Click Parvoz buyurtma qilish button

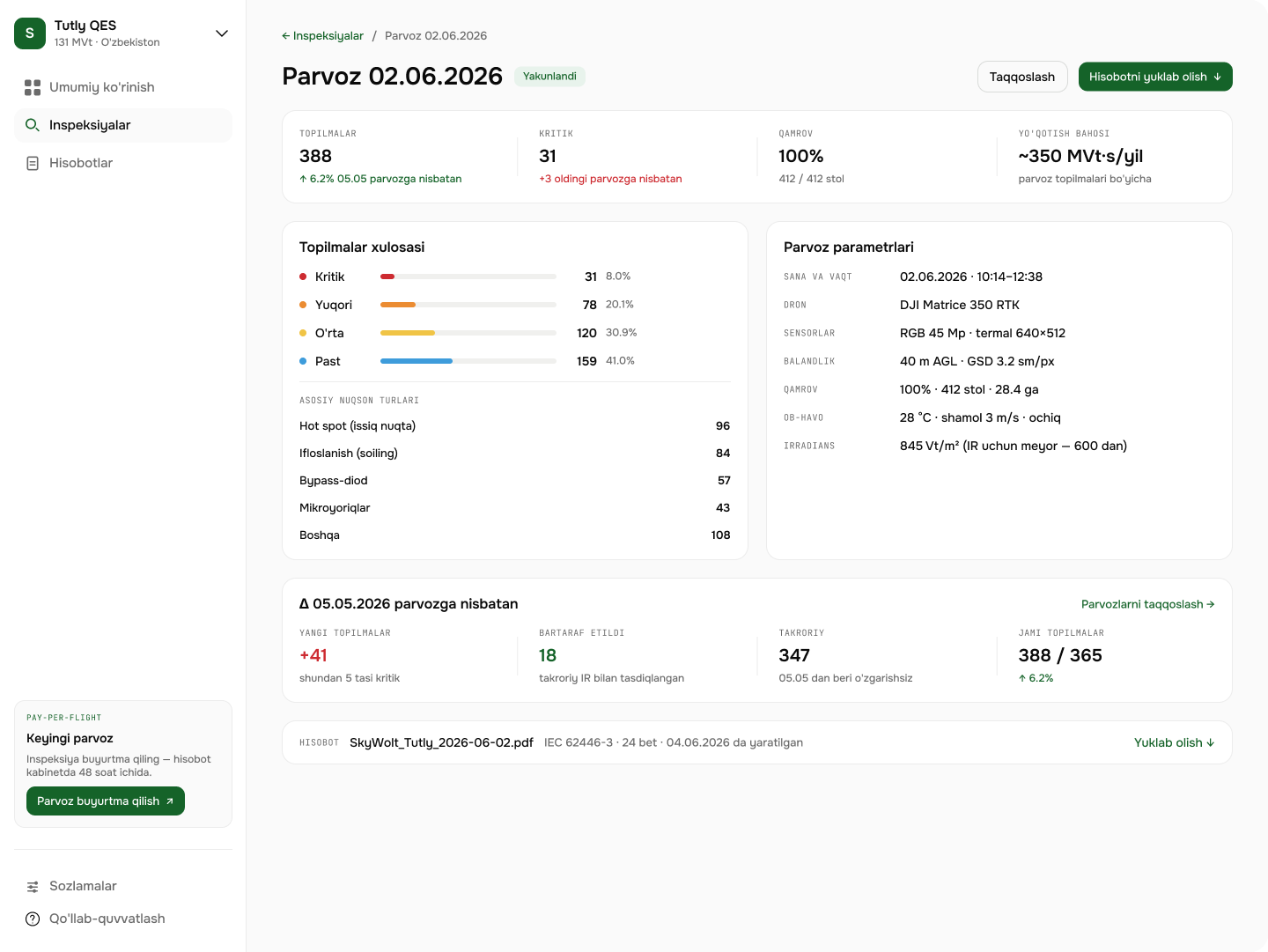106,801
